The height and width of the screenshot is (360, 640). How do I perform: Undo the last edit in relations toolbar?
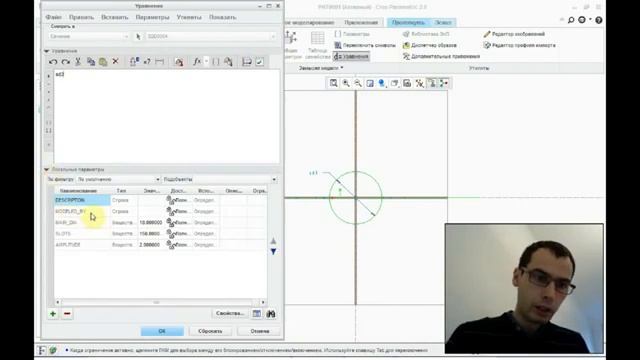point(53,62)
